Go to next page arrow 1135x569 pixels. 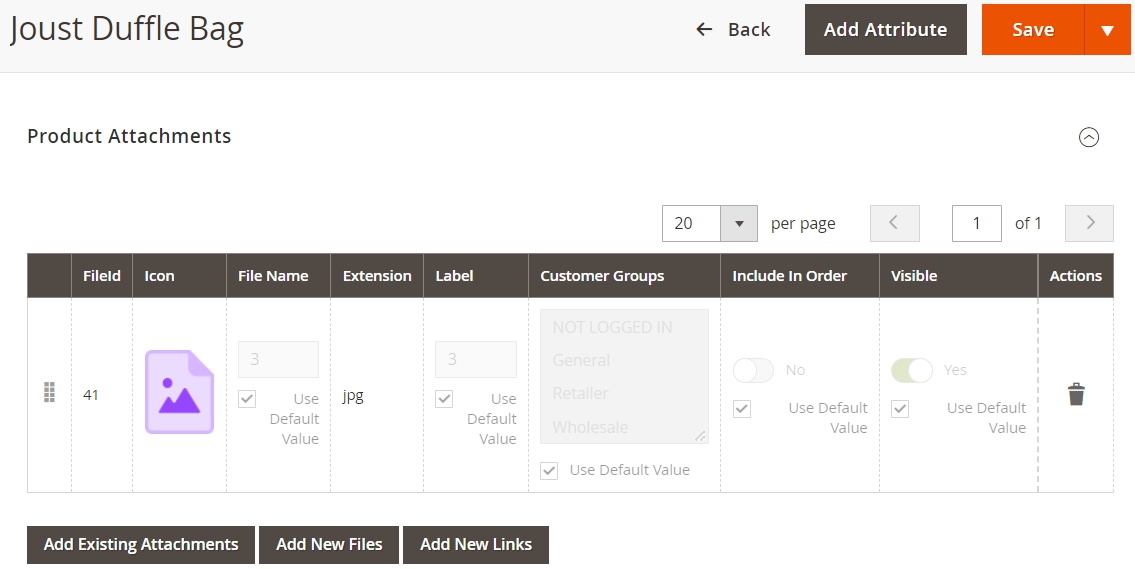[1089, 223]
